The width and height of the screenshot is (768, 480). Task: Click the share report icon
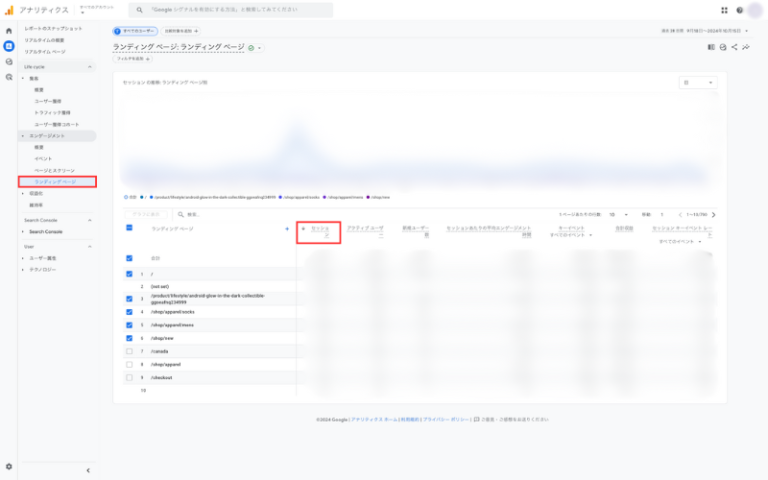pos(735,47)
